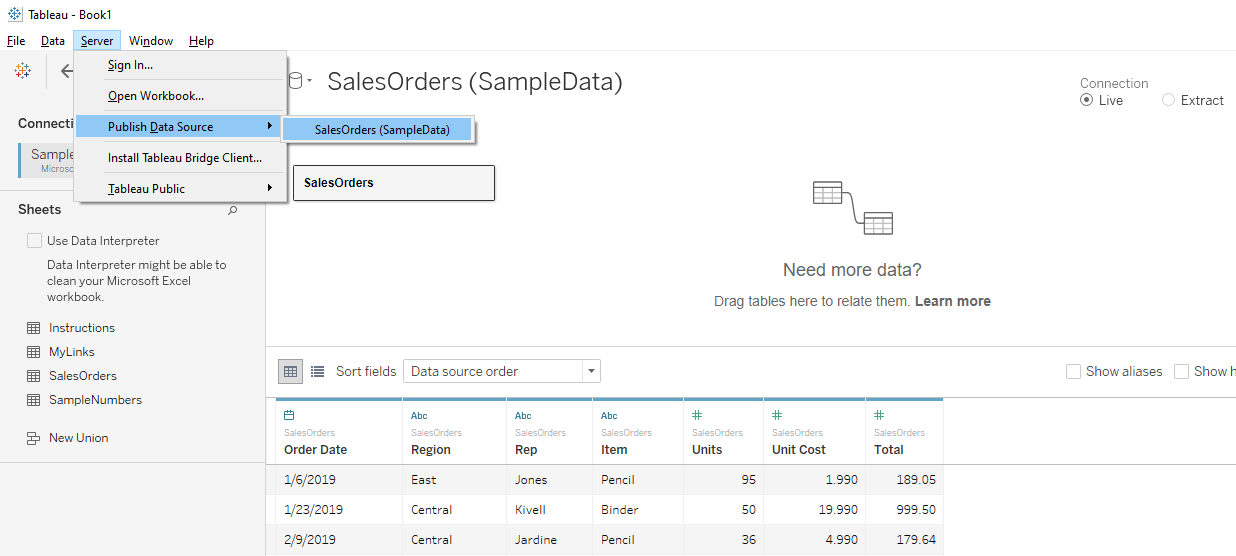Click the SalesOrders sheet table icon
This screenshot has height=556, width=1236.
tap(33, 376)
